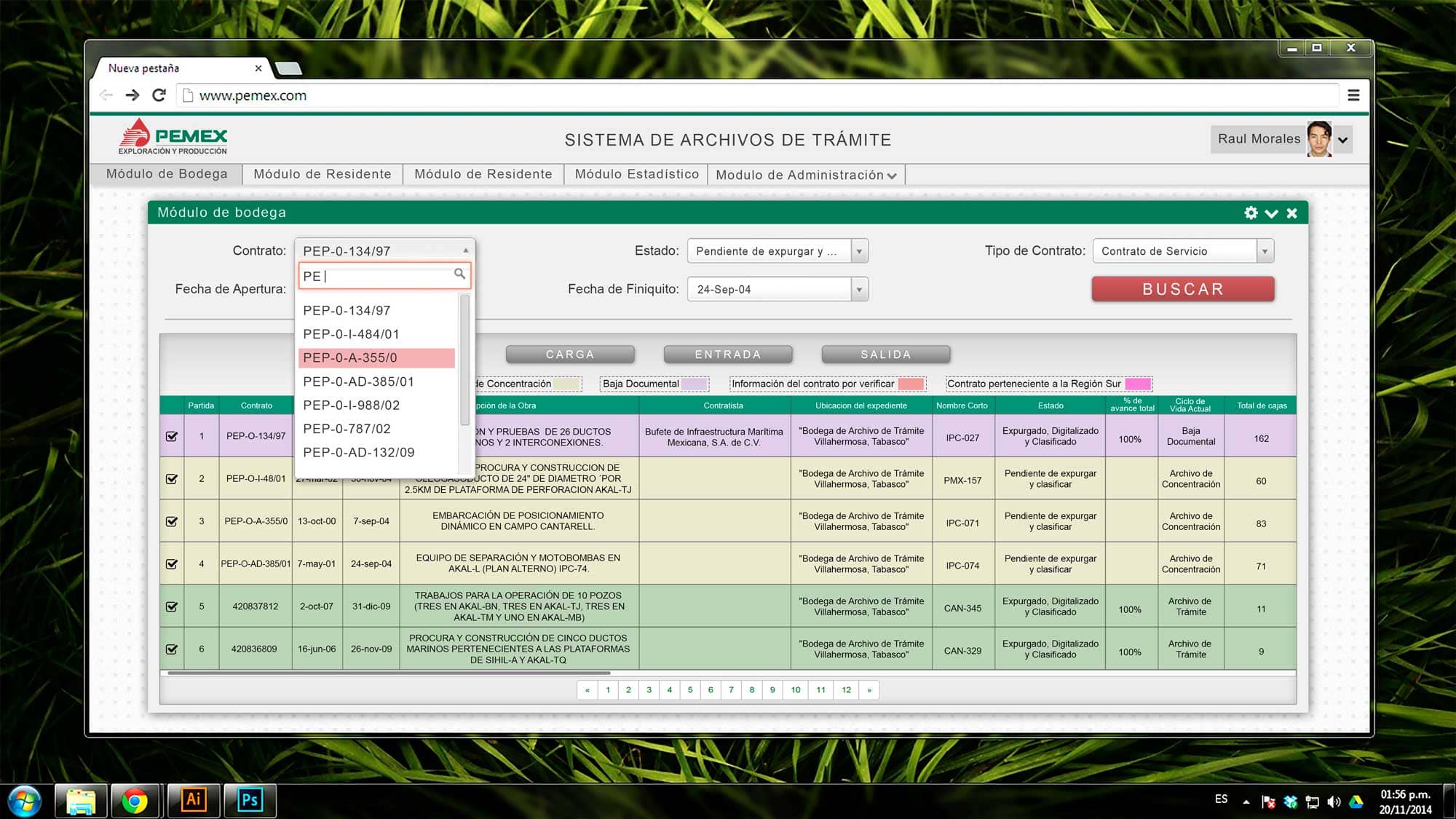Open the Raul Morales user menu arrow
This screenshot has width=1456, height=819.
coord(1343,140)
